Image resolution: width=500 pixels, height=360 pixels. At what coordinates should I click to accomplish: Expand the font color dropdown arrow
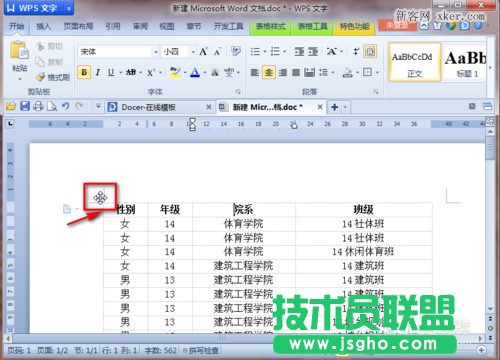204,72
